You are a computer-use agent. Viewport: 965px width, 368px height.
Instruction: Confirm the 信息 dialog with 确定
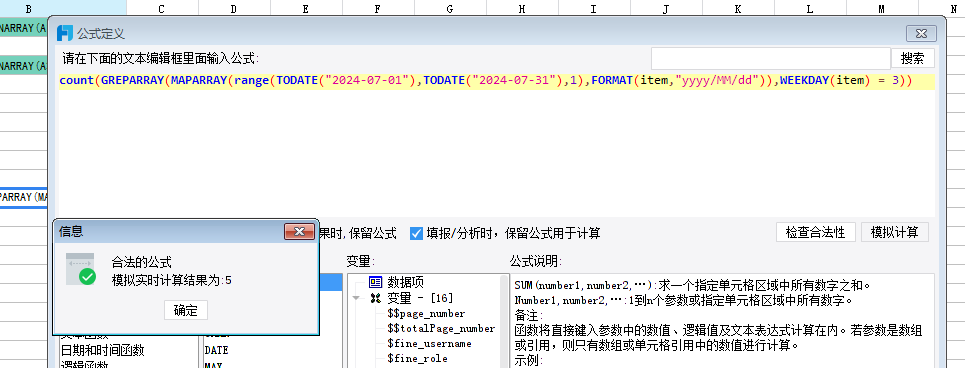186,310
